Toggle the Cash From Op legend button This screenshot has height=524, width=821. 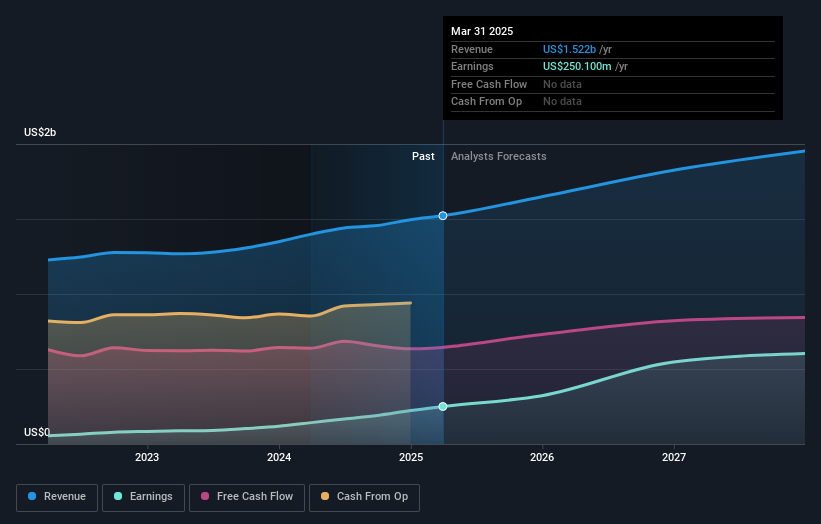pyautogui.click(x=364, y=497)
